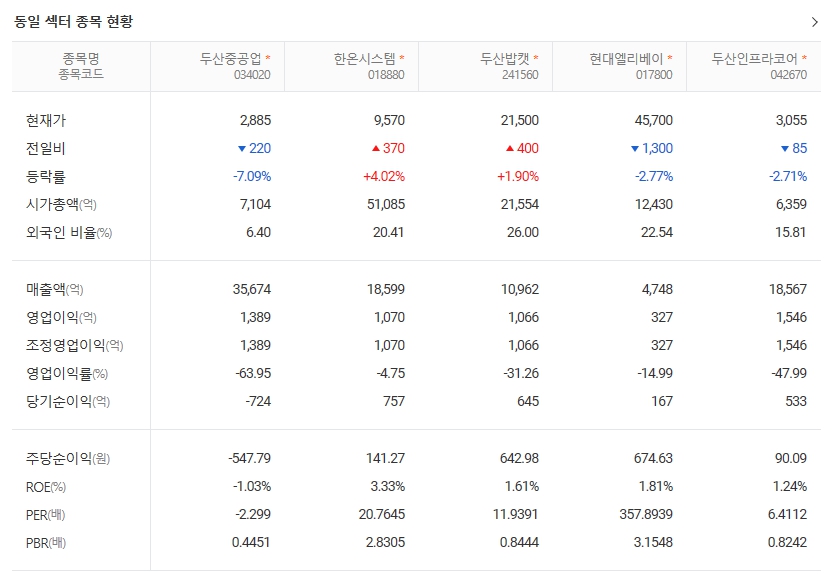Select stock code 042670
The width and height of the screenshot is (836, 580).
coord(789,75)
